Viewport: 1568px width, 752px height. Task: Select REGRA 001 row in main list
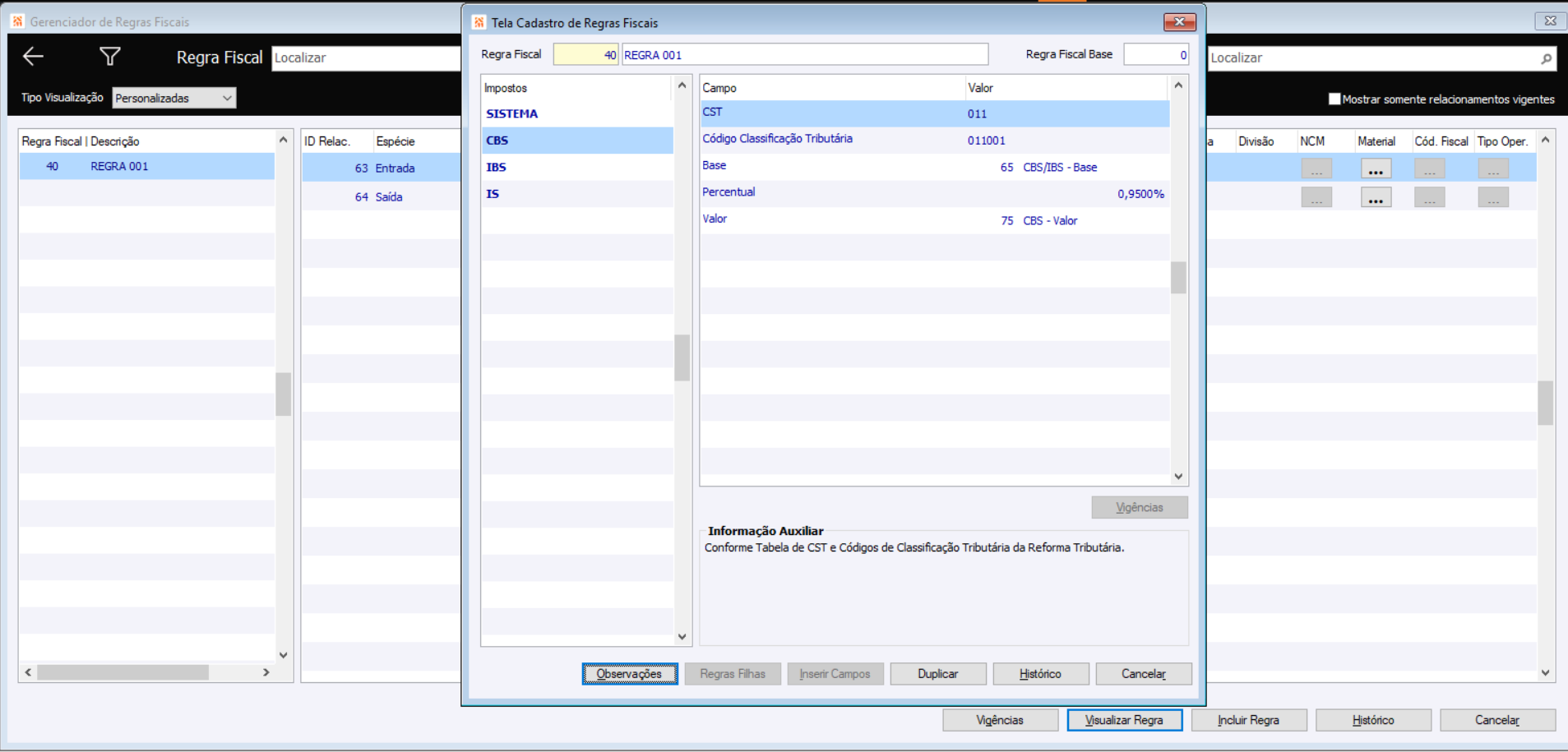(x=147, y=166)
